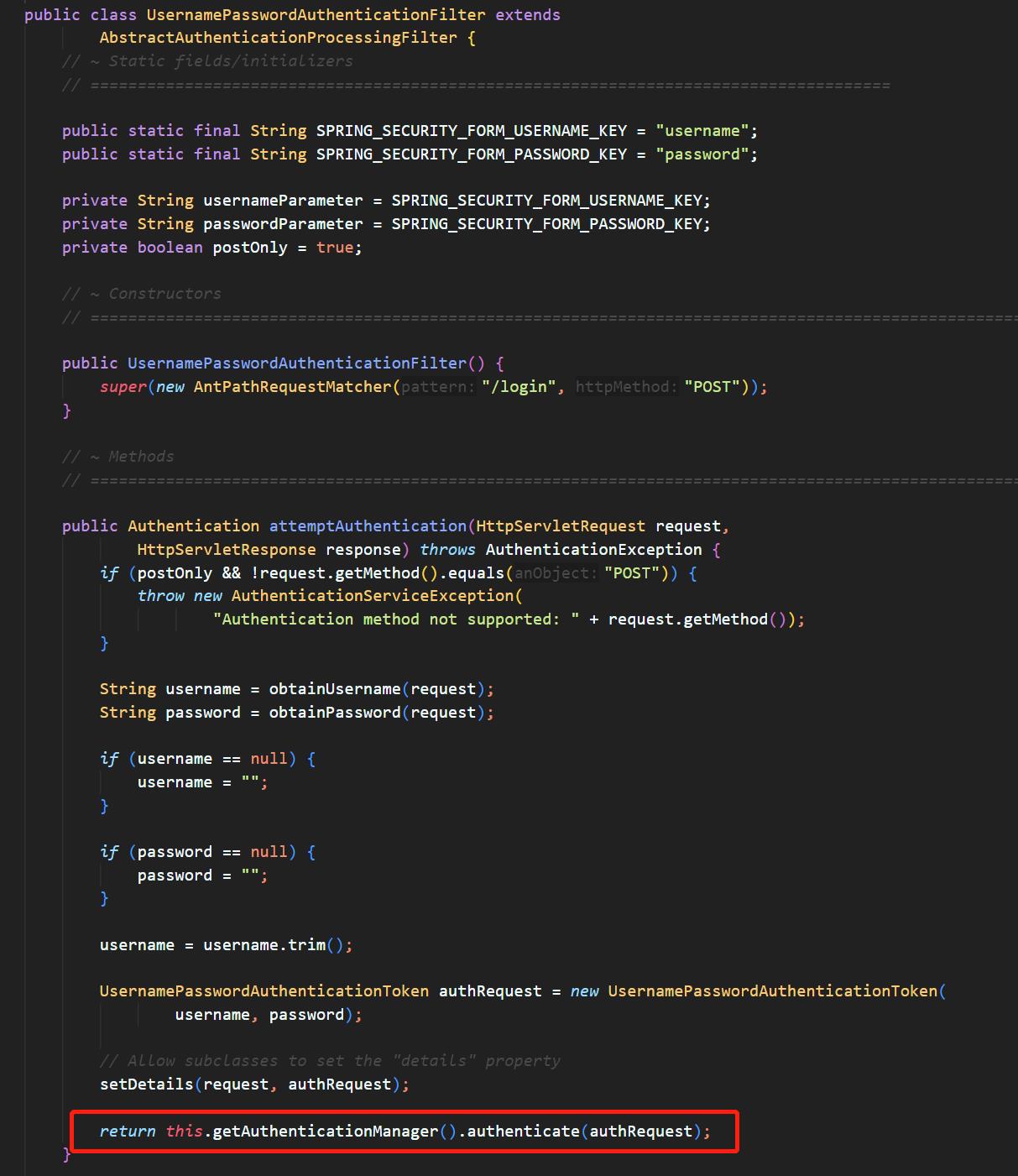Click the obtainPassword method call

pos(334,713)
